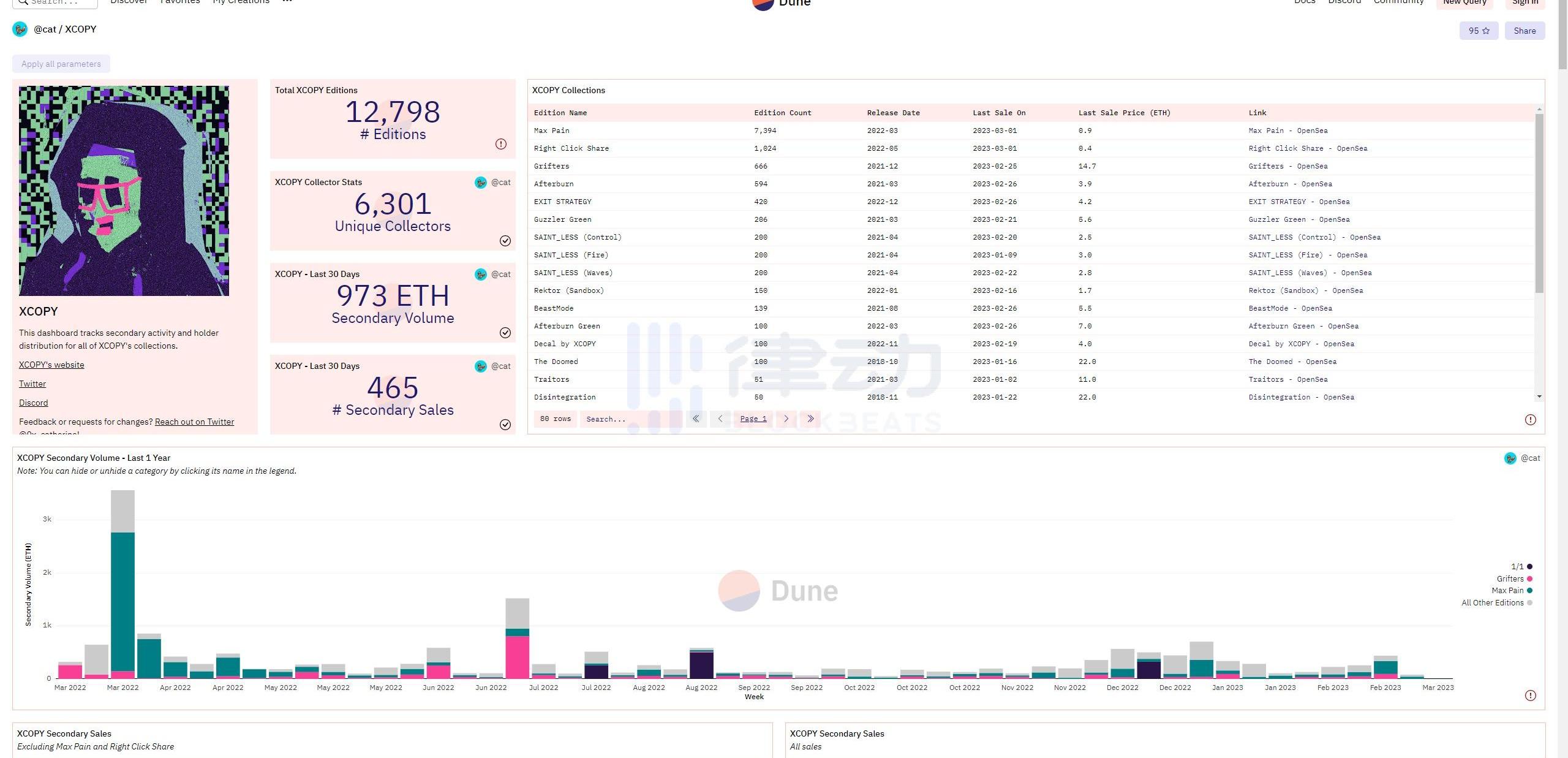Sort table by Release Date column header
1568x758 pixels.
click(x=894, y=113)
